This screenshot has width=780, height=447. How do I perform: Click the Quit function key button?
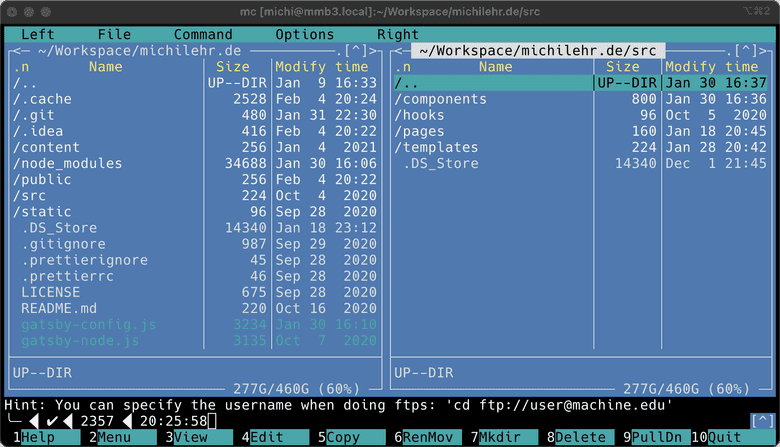(725, 438)
